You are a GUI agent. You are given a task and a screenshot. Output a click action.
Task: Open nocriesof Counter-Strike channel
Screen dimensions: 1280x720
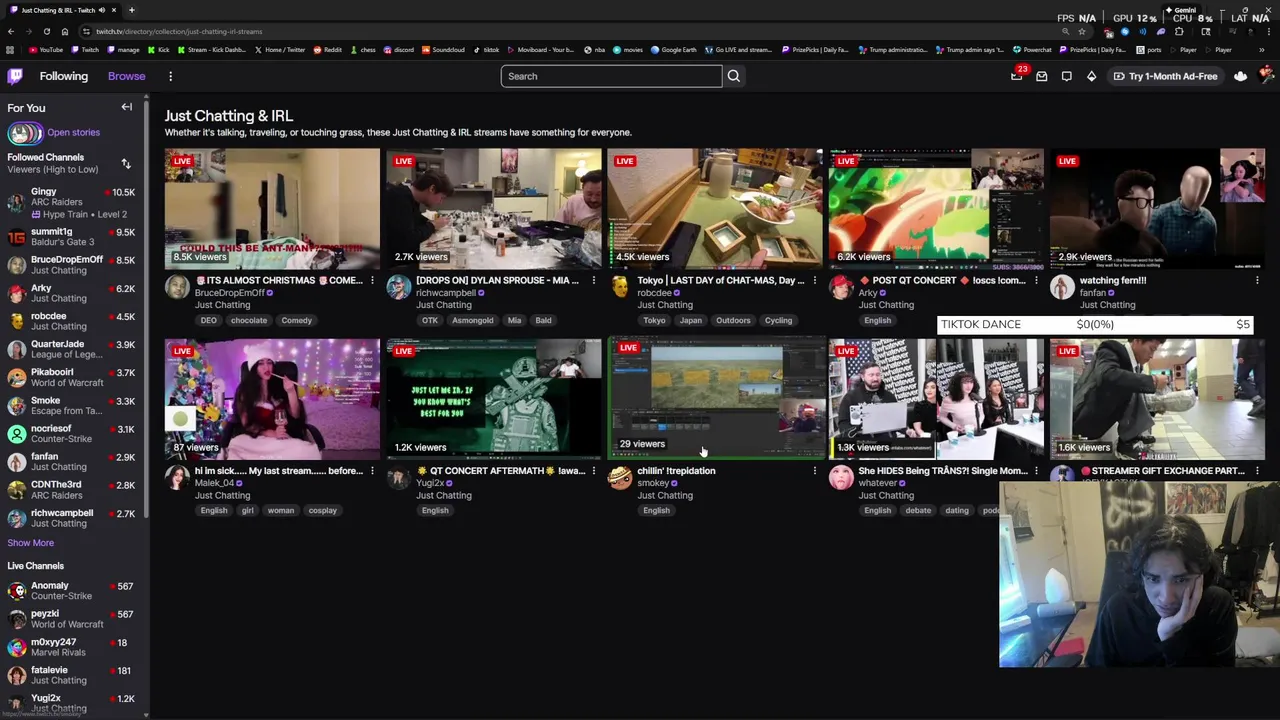72,433
